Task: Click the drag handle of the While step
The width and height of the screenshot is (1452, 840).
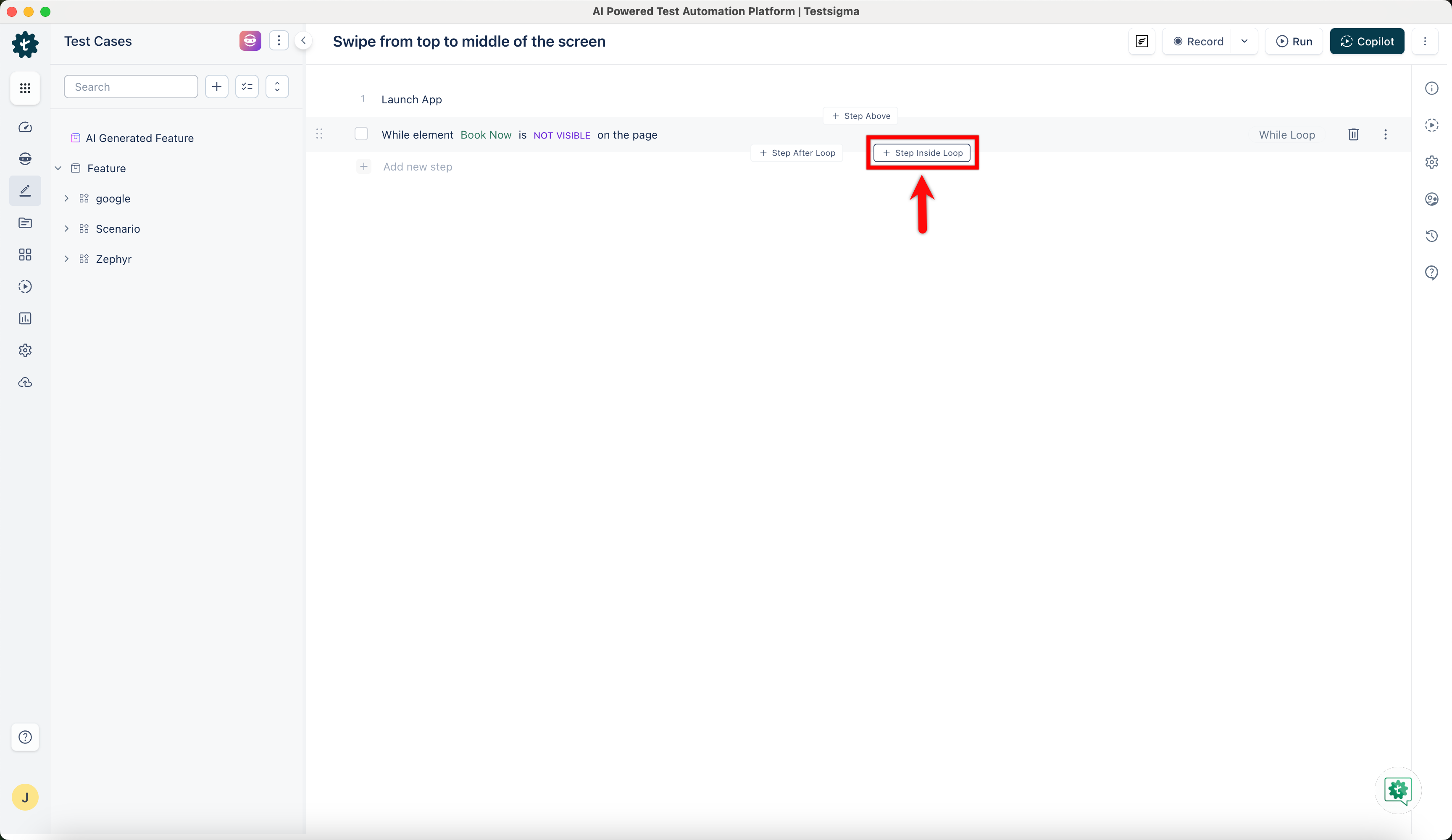Action: pyautogui.click(x=319, y=134)
